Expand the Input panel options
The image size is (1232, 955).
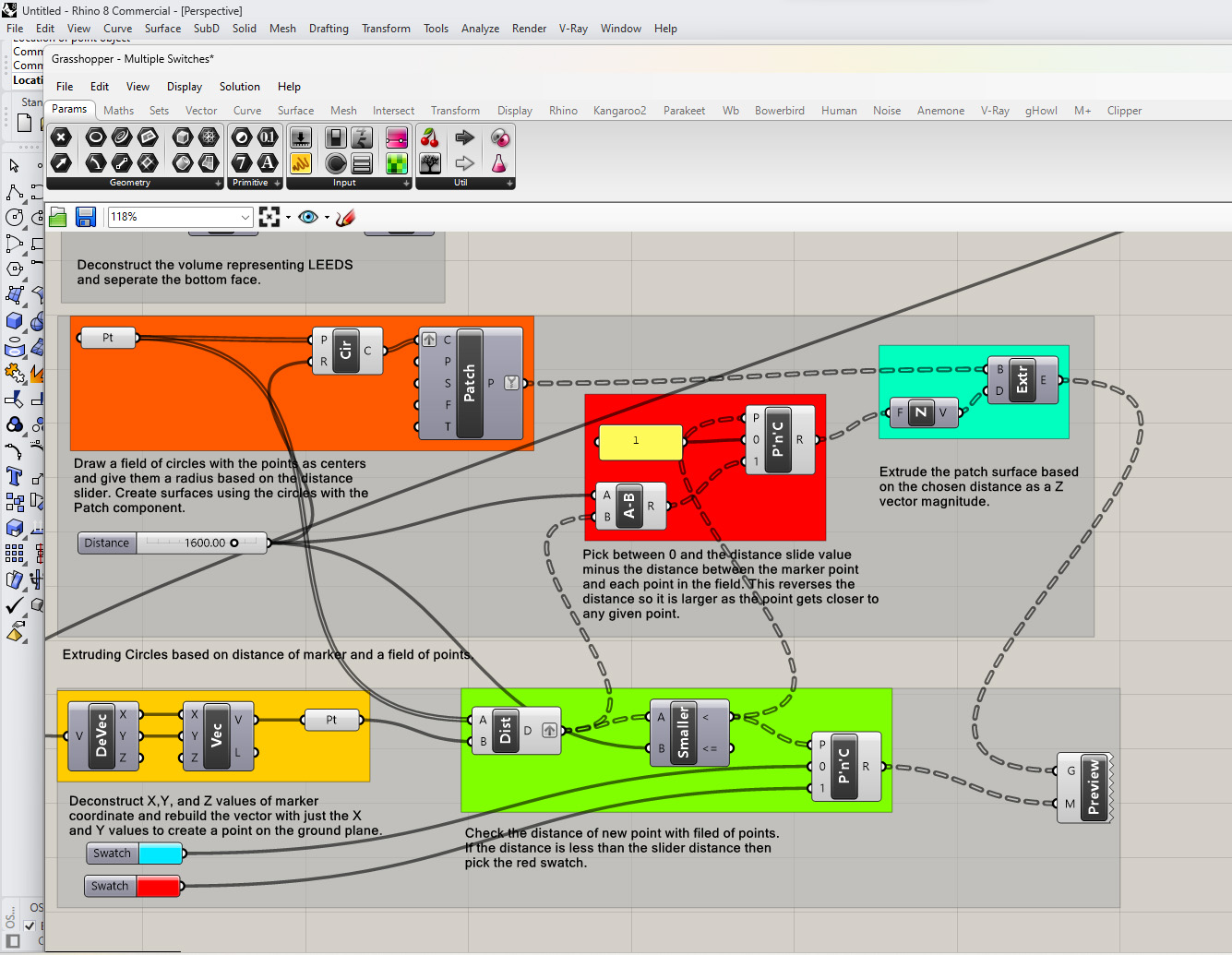pos(406,184)
